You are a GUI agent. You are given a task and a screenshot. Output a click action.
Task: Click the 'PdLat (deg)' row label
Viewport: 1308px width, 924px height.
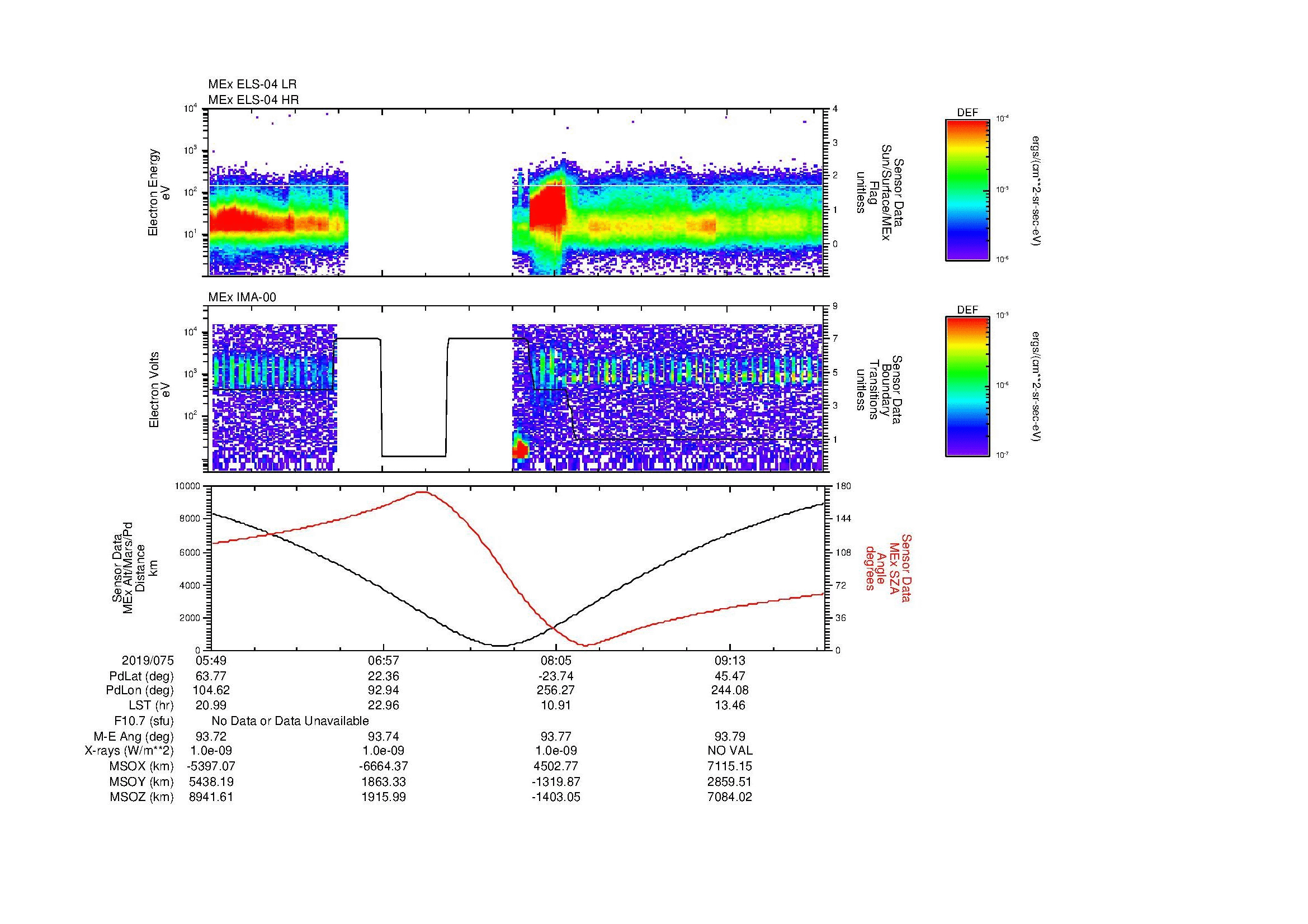point(141,676)
